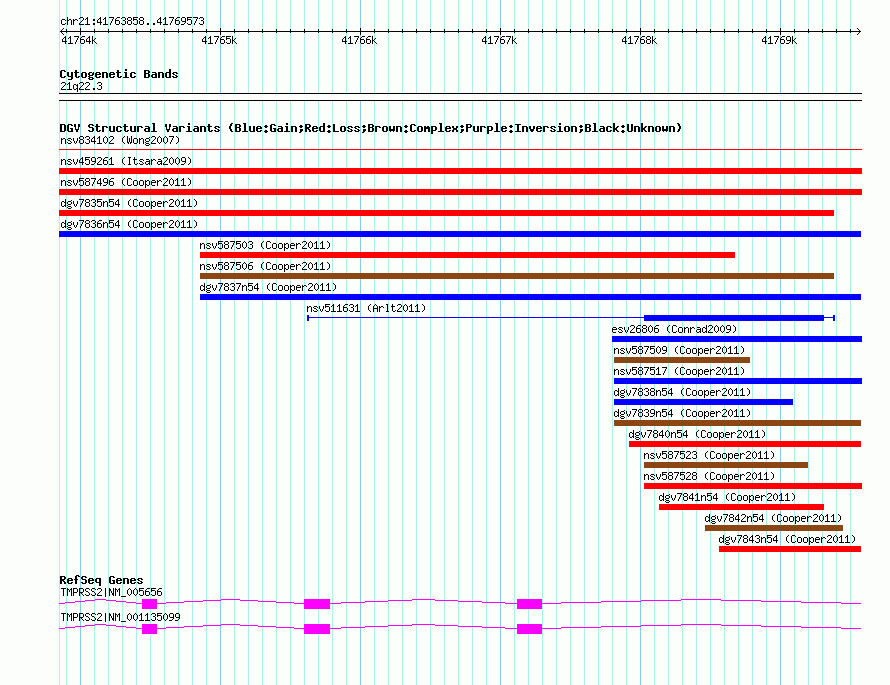Click the 41766k ruler tick label
The height and width of the screenshot is (685, 890).
pos(359,40)
